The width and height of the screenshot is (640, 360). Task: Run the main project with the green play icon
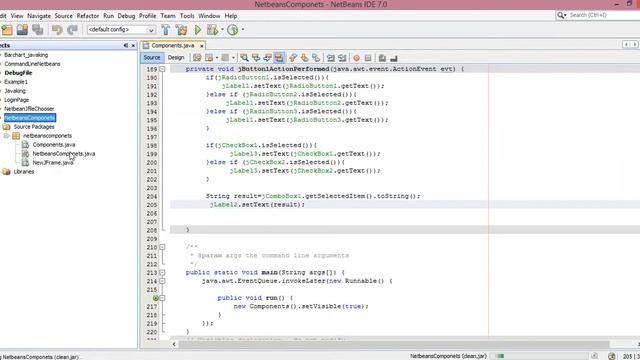pos(198,29)
